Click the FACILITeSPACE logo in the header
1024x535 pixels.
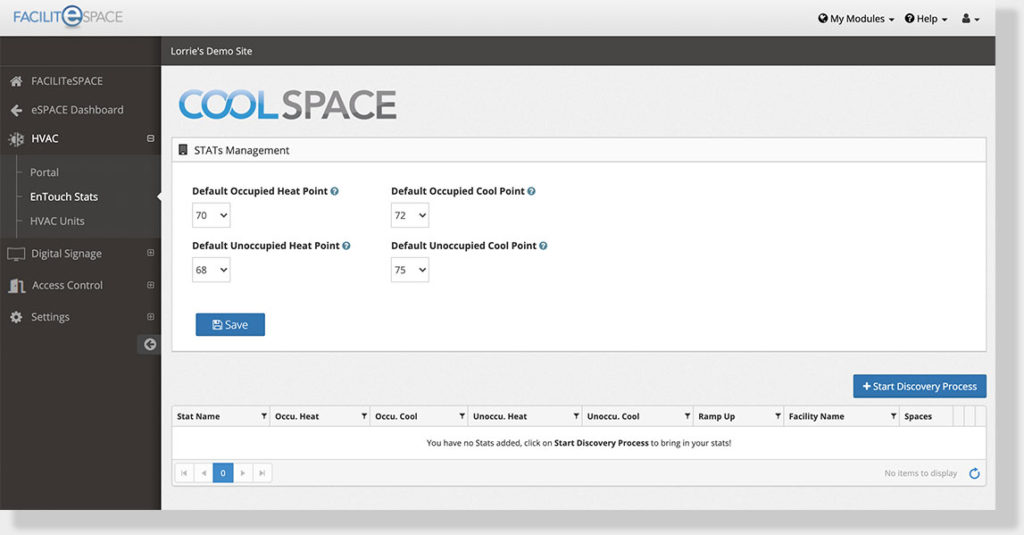[x=68, y=16]
